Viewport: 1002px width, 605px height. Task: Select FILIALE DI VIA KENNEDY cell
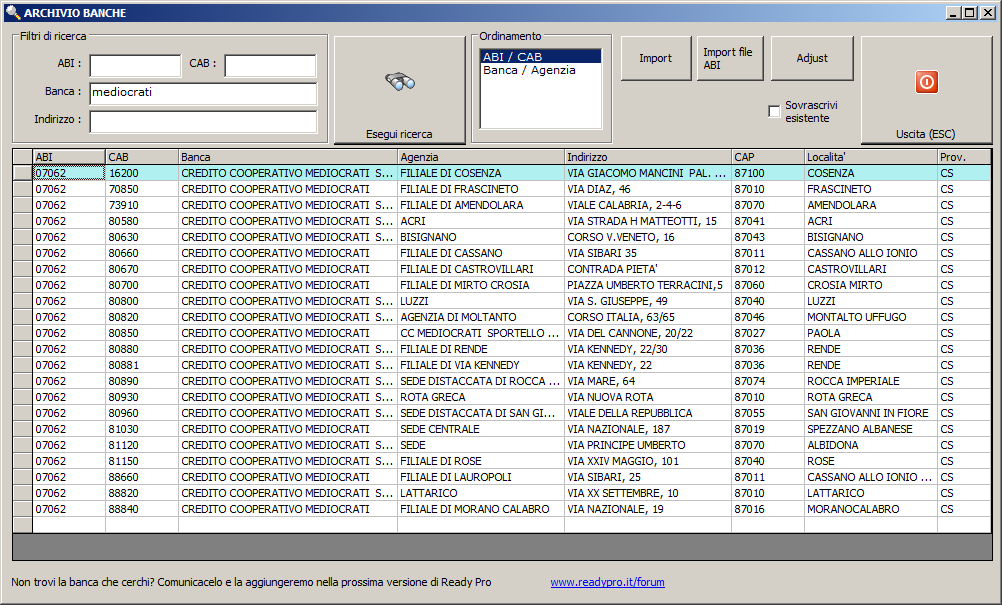coord(481,365)
